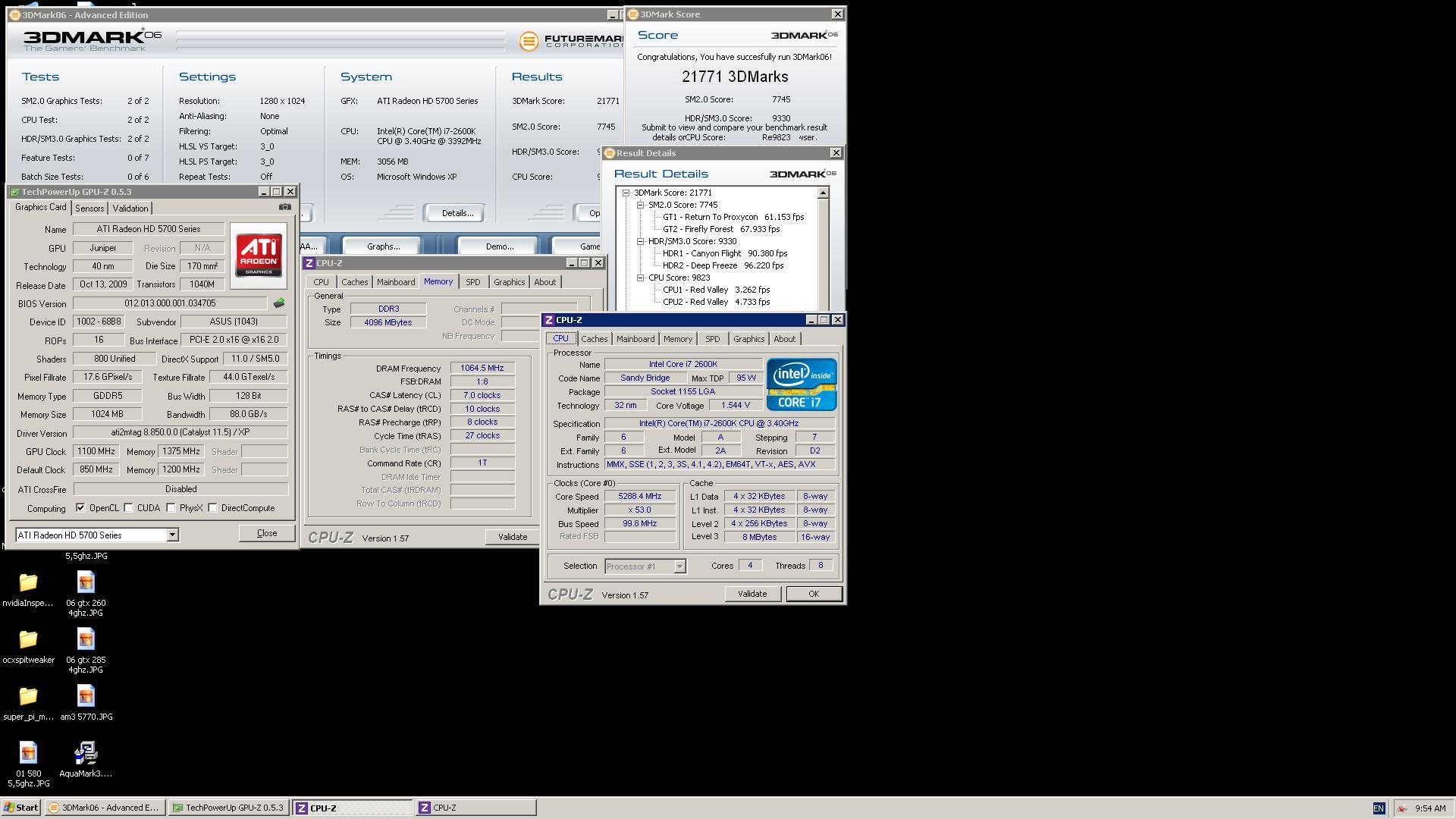Switch to the second CPU-Z taskbar button

point(476,808)
